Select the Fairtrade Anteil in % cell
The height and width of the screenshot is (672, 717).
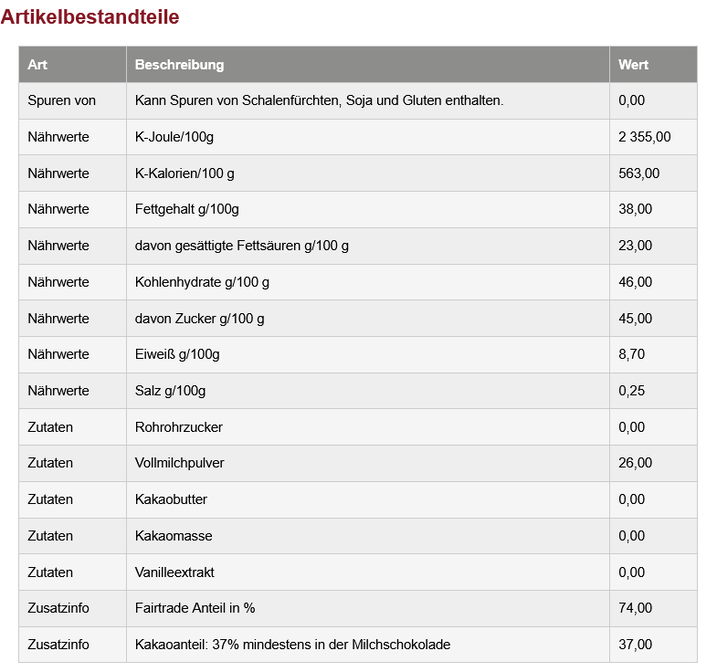click(x=195, y=608)
